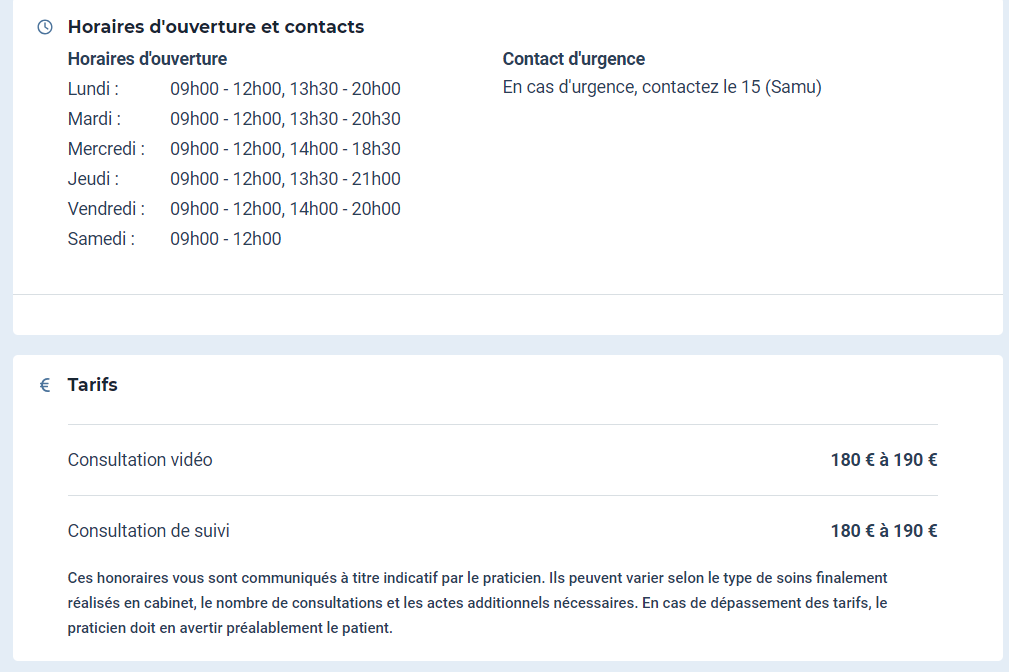The image size is (1009, 672).
Task: Click the Consultation de suivi price range
Action: pyautogui.click(x=884, y=531)
